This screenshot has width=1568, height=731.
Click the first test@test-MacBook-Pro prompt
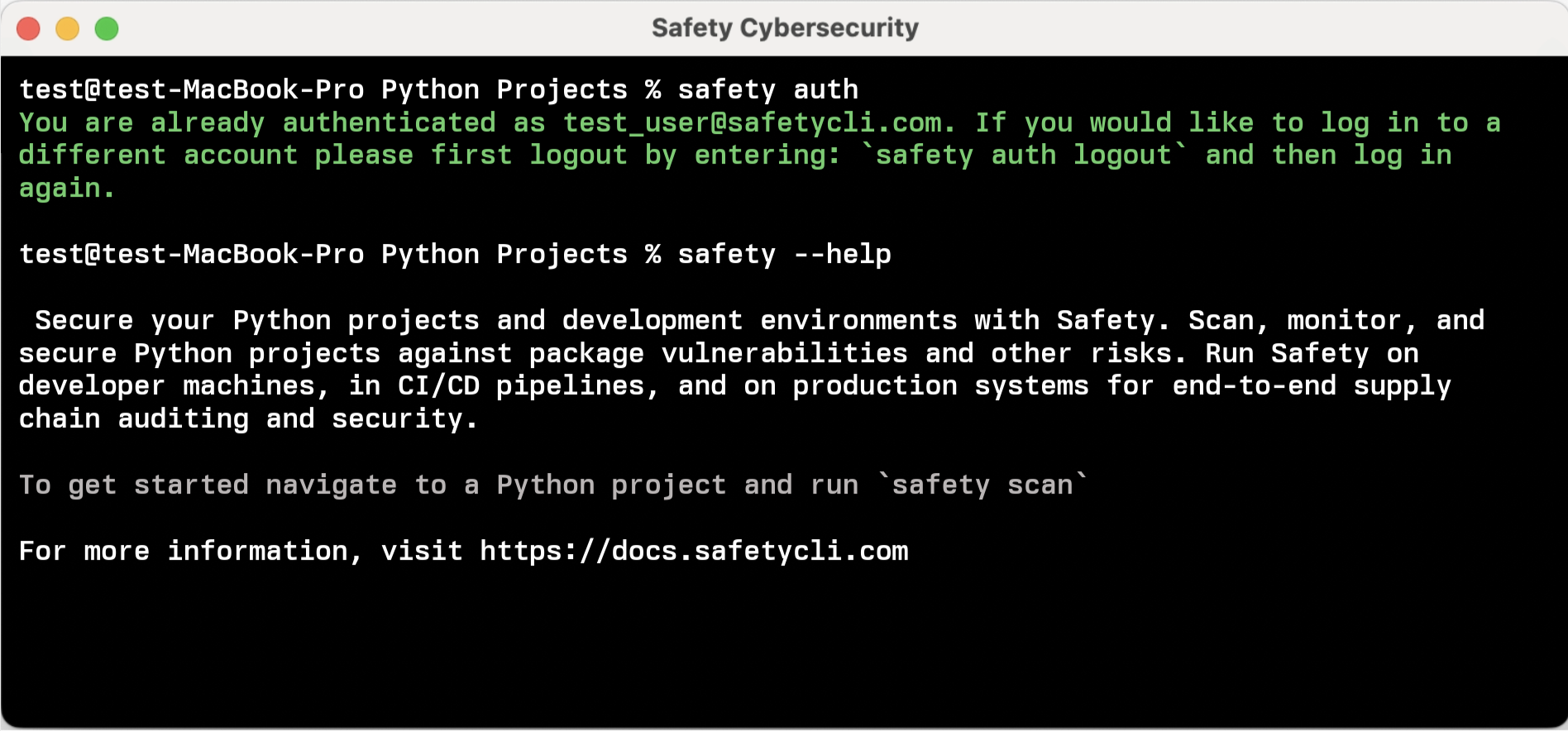[191, 89]
